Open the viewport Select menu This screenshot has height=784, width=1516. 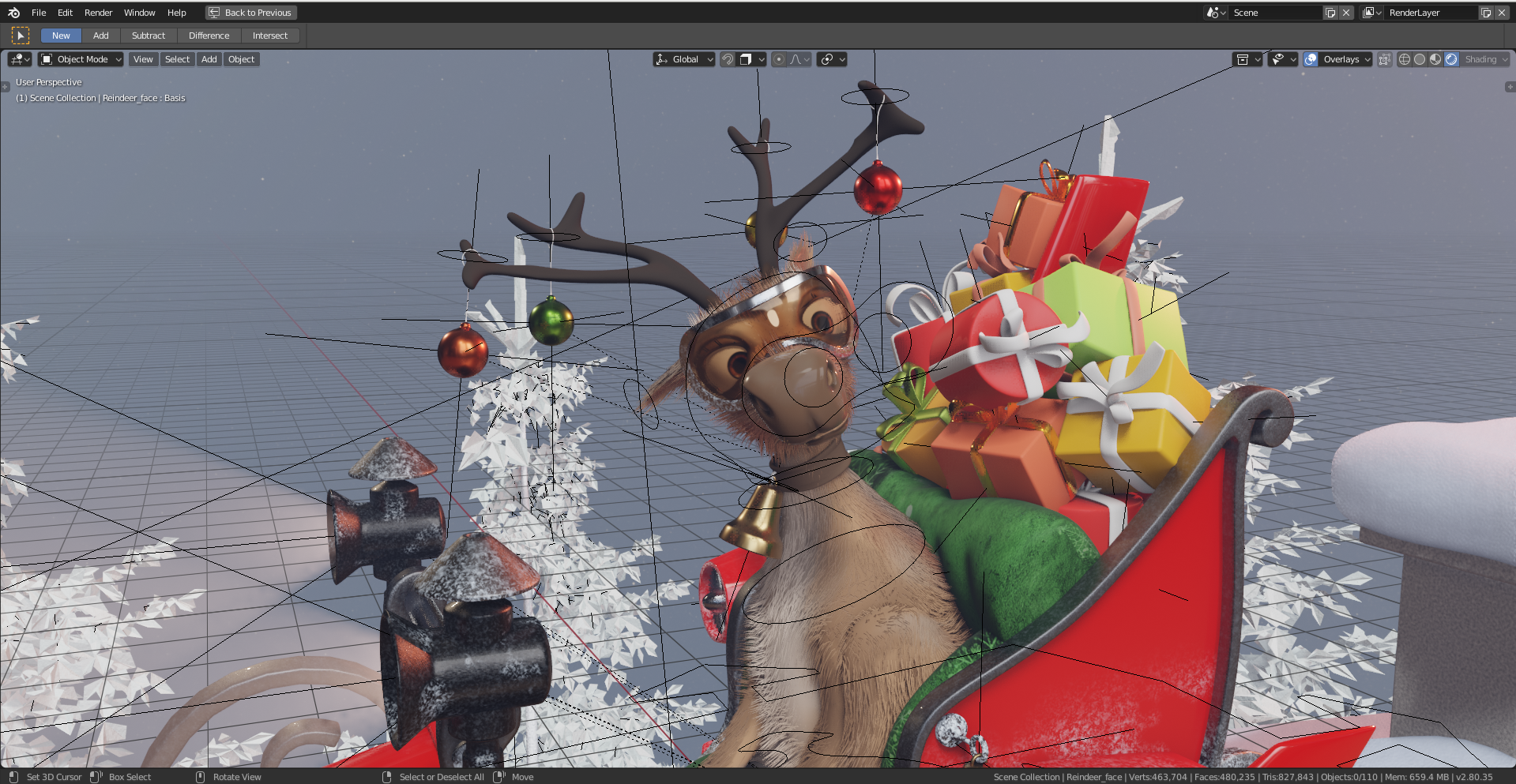click(177, 59)
